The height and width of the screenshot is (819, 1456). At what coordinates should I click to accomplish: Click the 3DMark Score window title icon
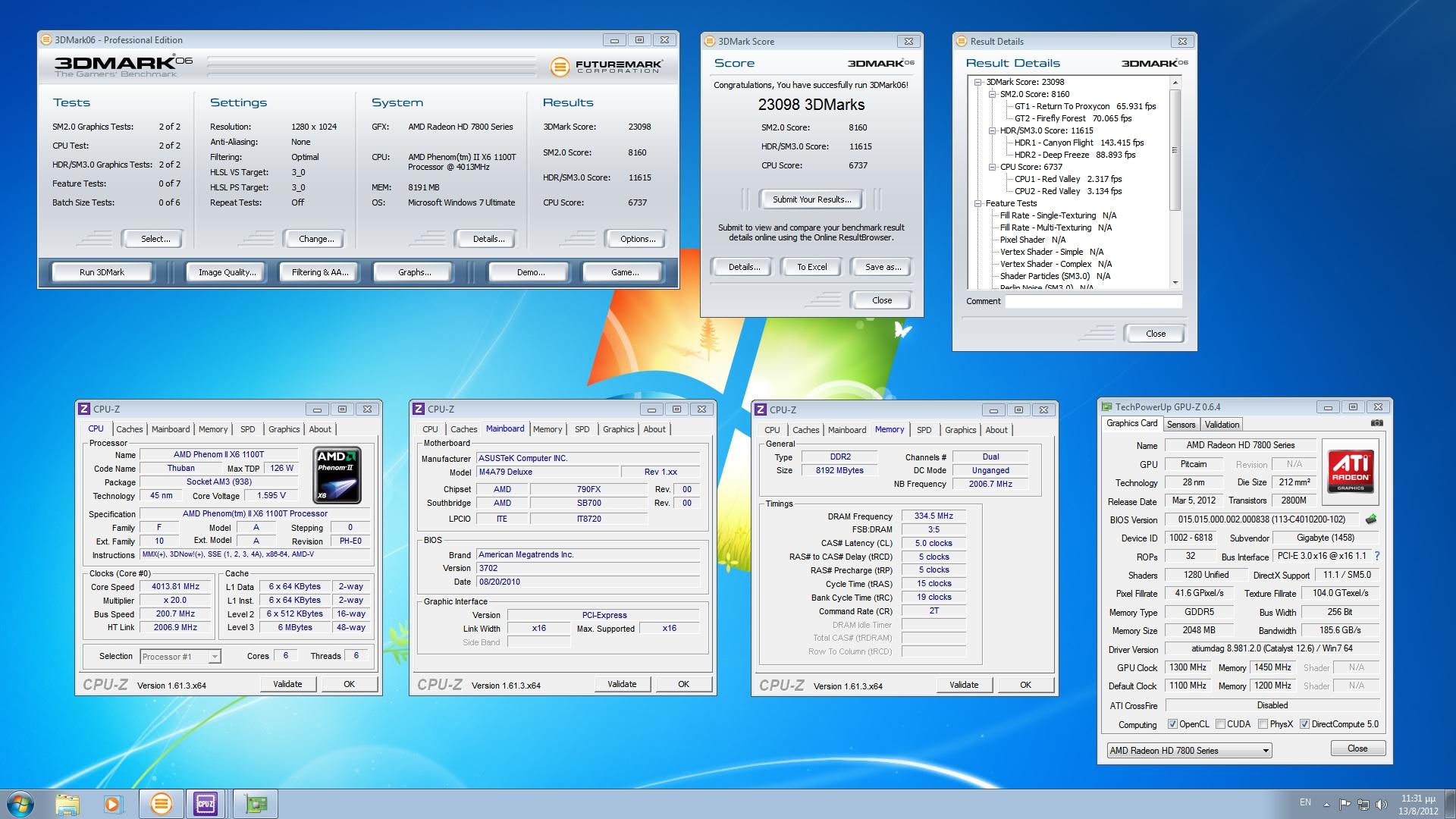(710, 42)
